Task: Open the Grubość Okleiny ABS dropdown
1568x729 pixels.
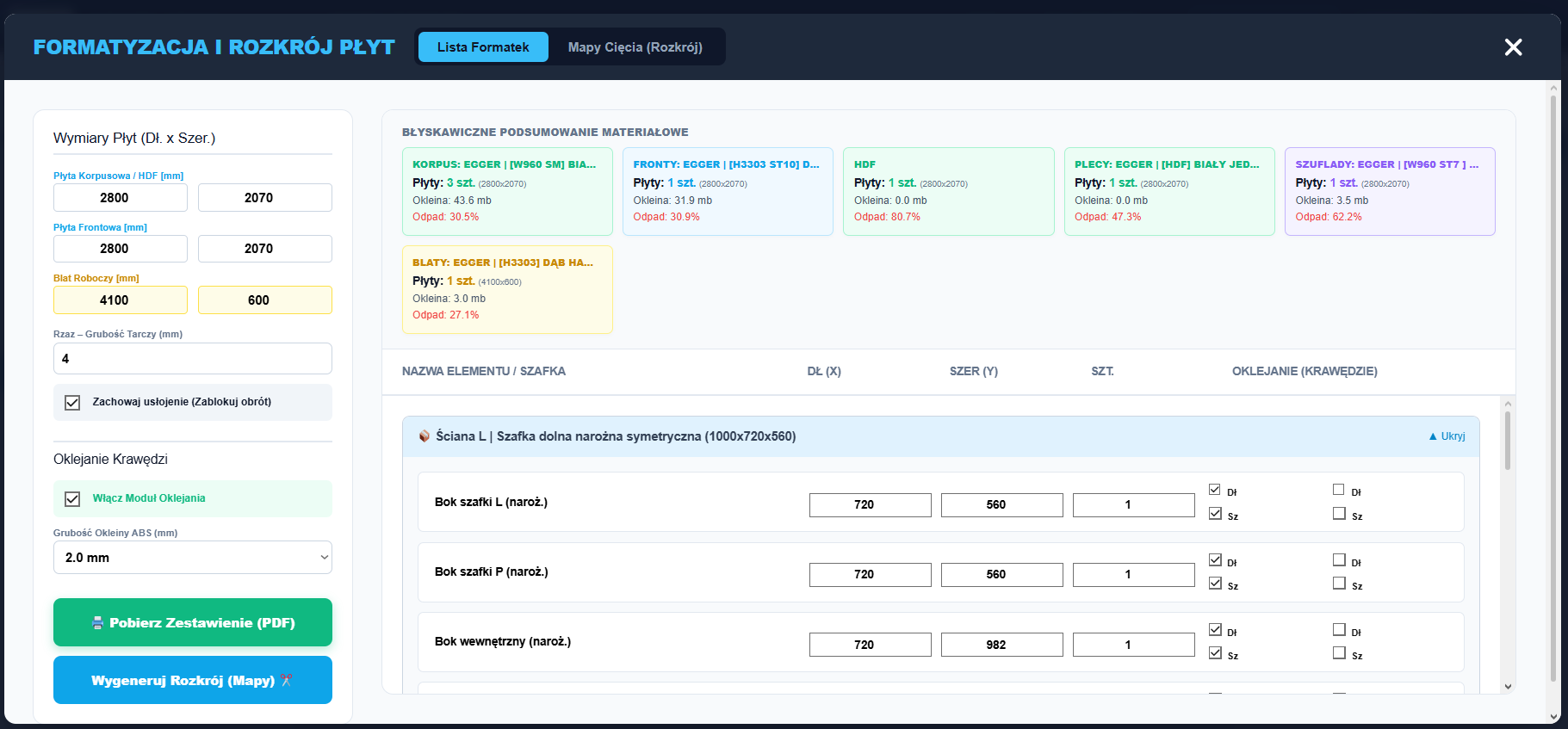Action: point(193,558)
